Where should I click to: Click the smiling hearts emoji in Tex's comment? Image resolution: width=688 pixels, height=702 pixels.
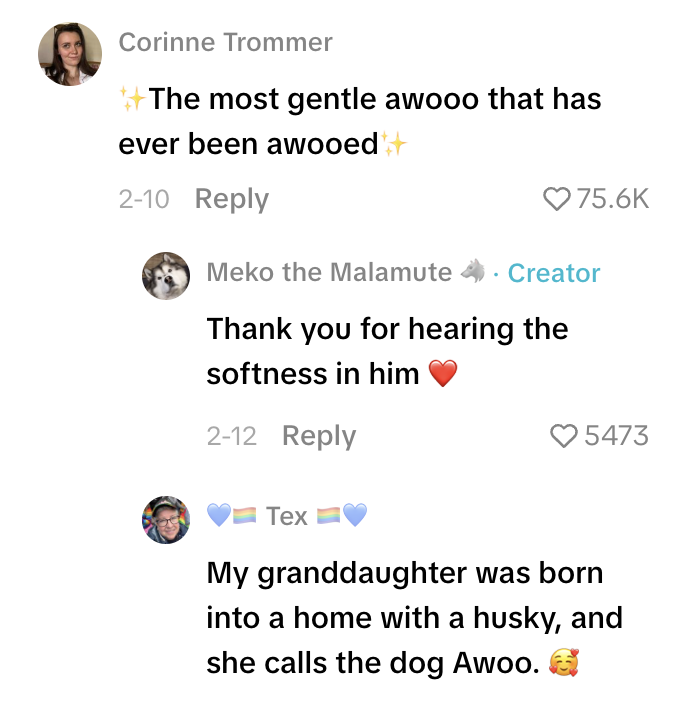[x=564, y=663]
